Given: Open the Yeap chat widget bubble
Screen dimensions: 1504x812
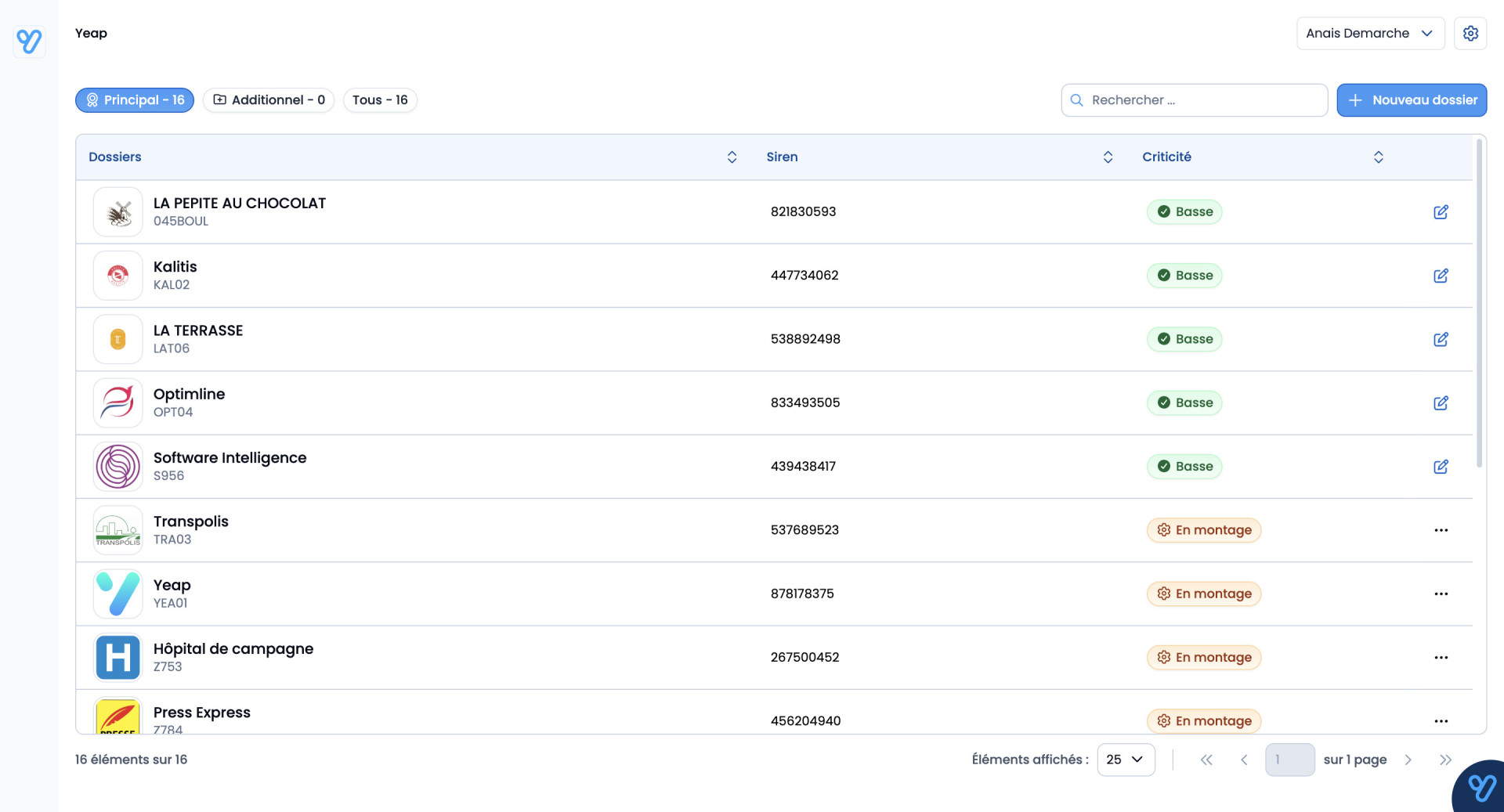Looking at the screenshot, I should [1480, 787].
